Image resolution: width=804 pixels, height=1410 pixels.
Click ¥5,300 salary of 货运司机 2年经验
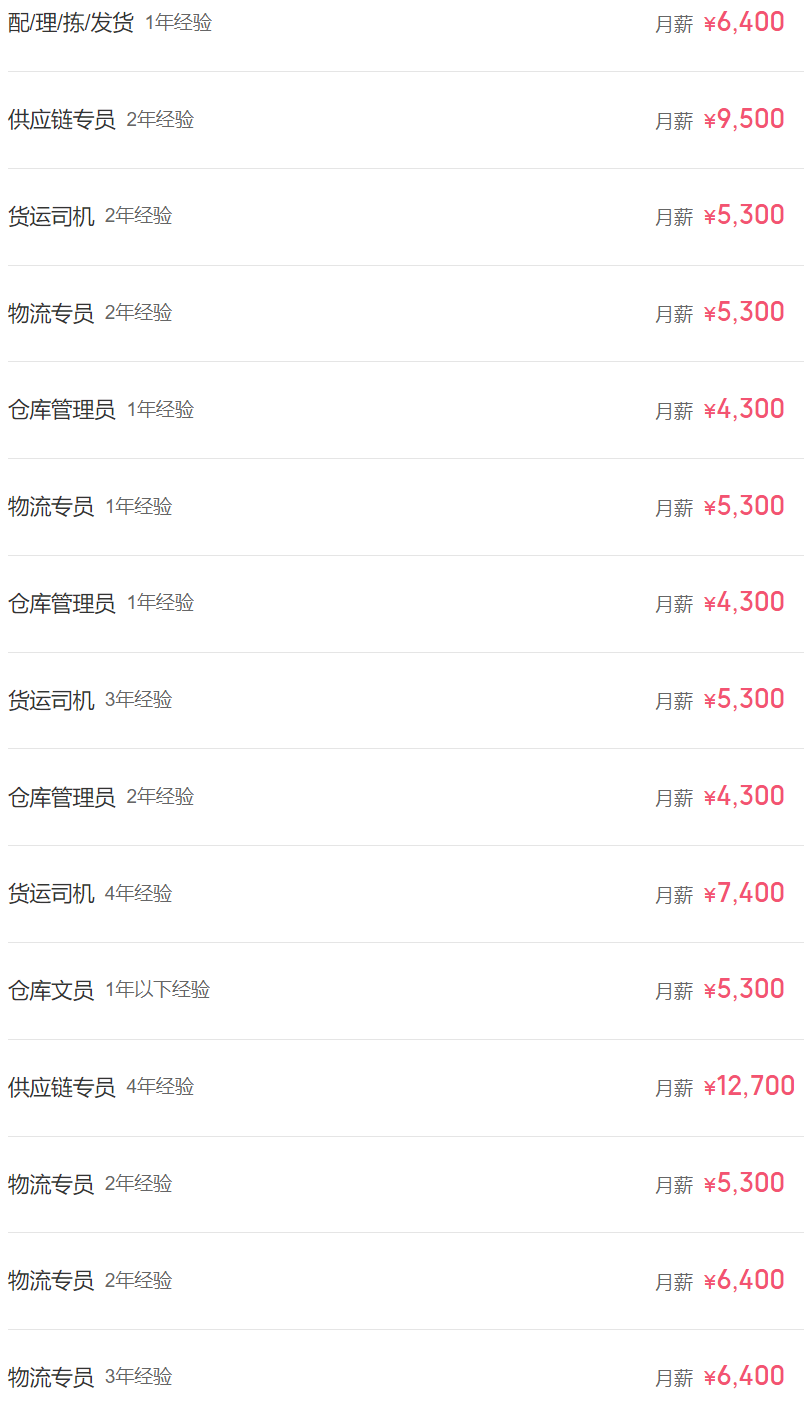pos(744,216)
